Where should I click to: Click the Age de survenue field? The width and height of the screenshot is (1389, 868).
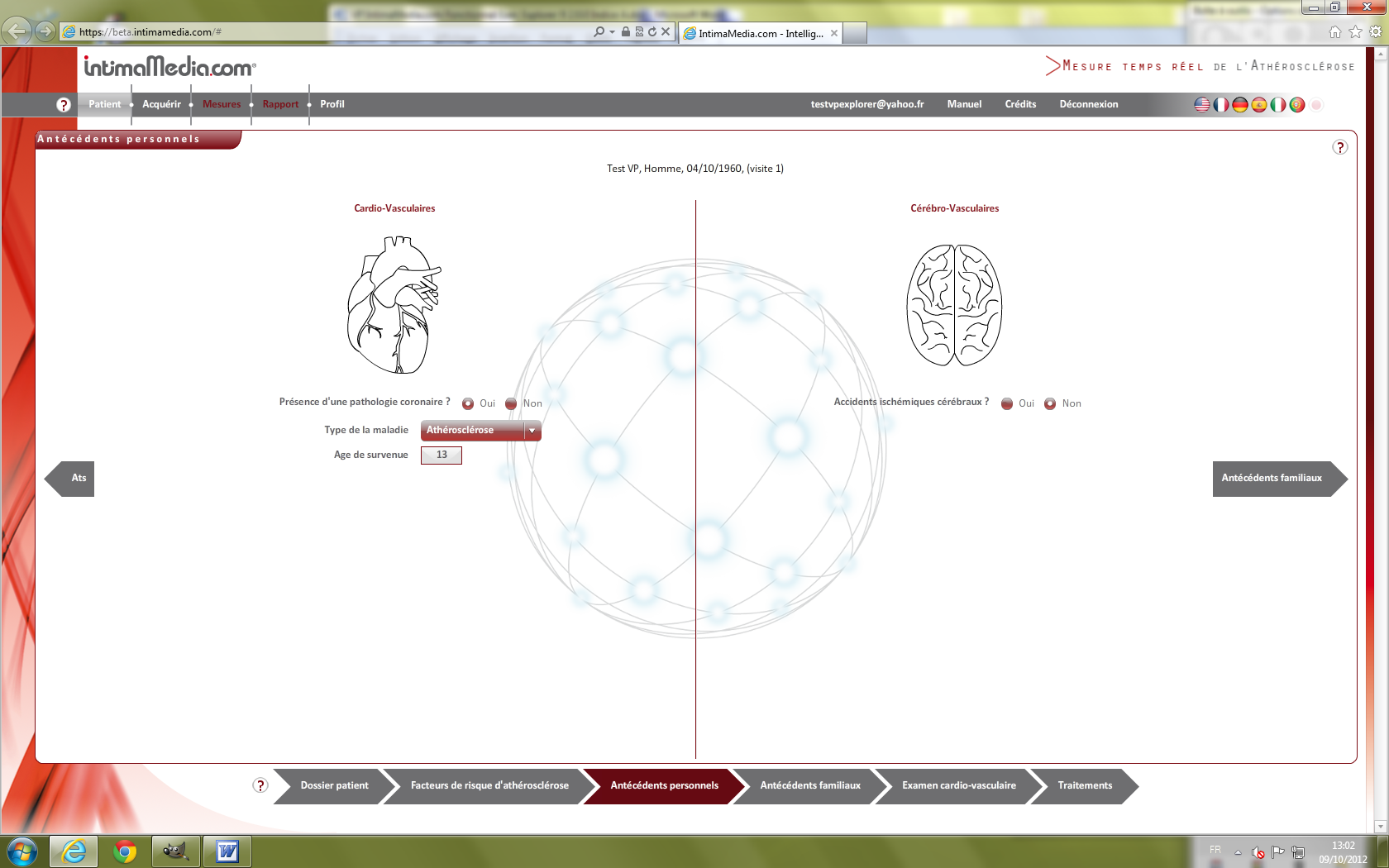pyautogui.click(x=442, y=455)
